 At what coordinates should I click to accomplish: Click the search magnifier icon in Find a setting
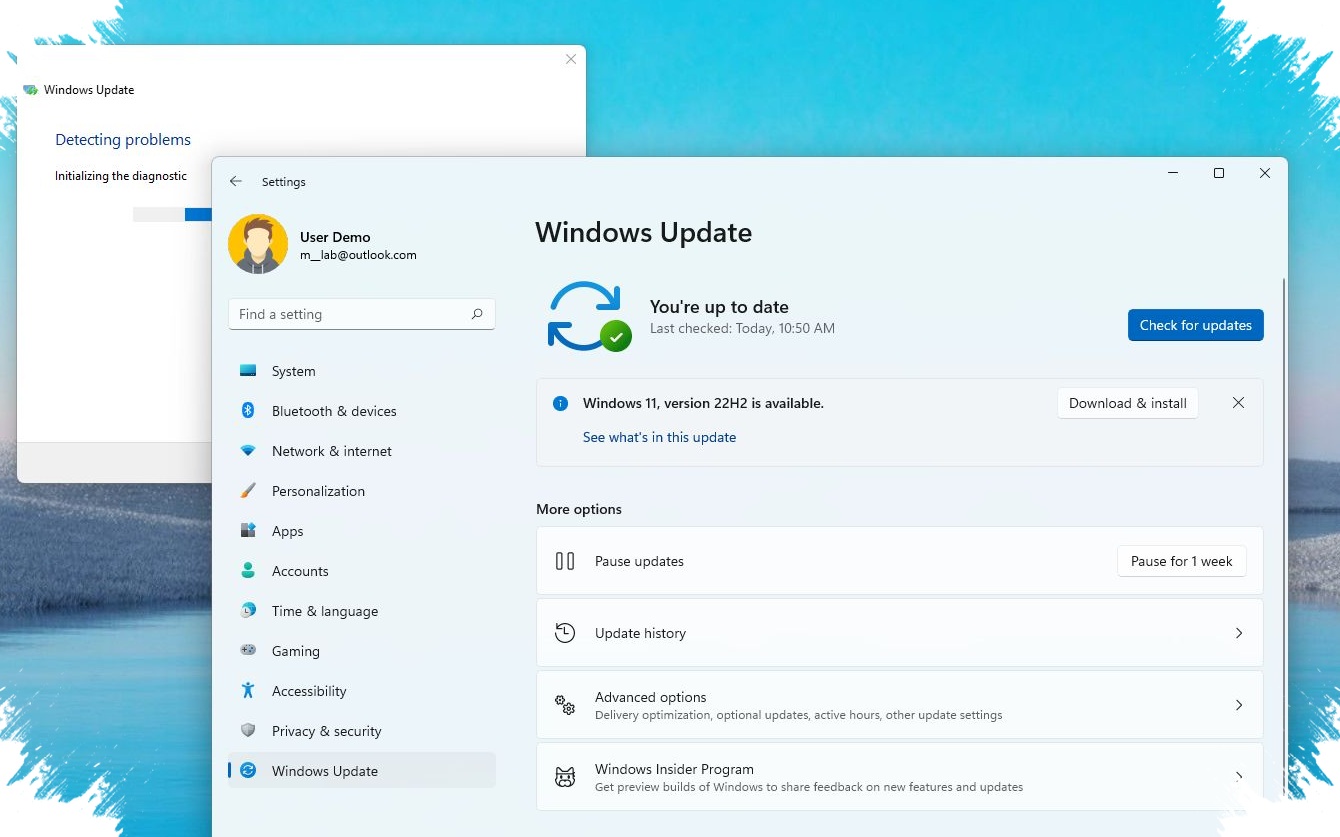point(477,314)
